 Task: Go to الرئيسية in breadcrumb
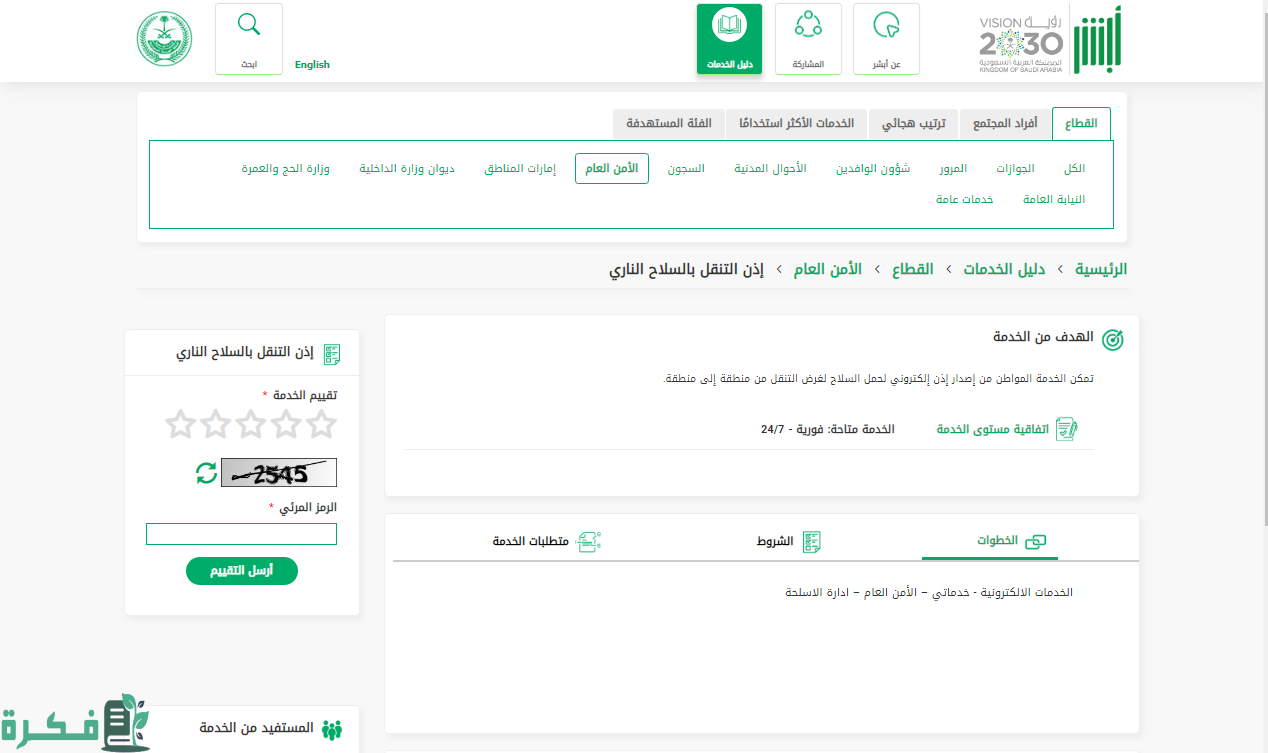pyautogui.click(x=1100, y=269)
